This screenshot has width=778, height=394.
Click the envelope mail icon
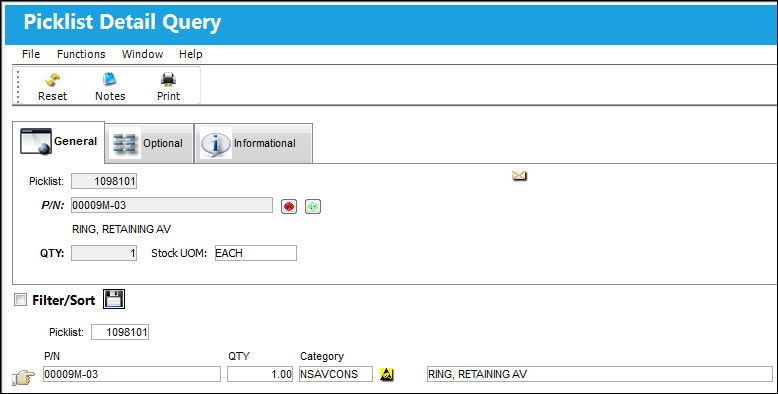[519, 176]
